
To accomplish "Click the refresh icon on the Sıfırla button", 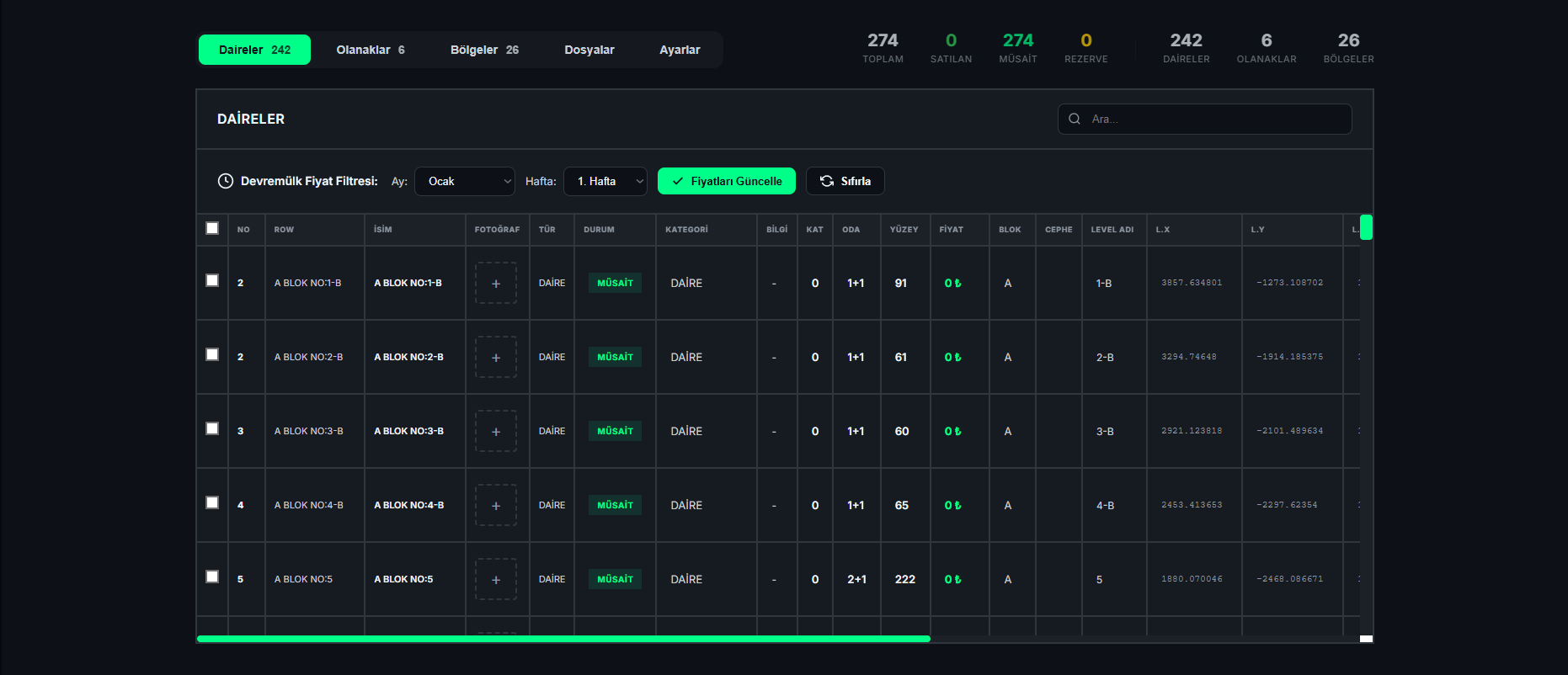I will pos(827,181).
